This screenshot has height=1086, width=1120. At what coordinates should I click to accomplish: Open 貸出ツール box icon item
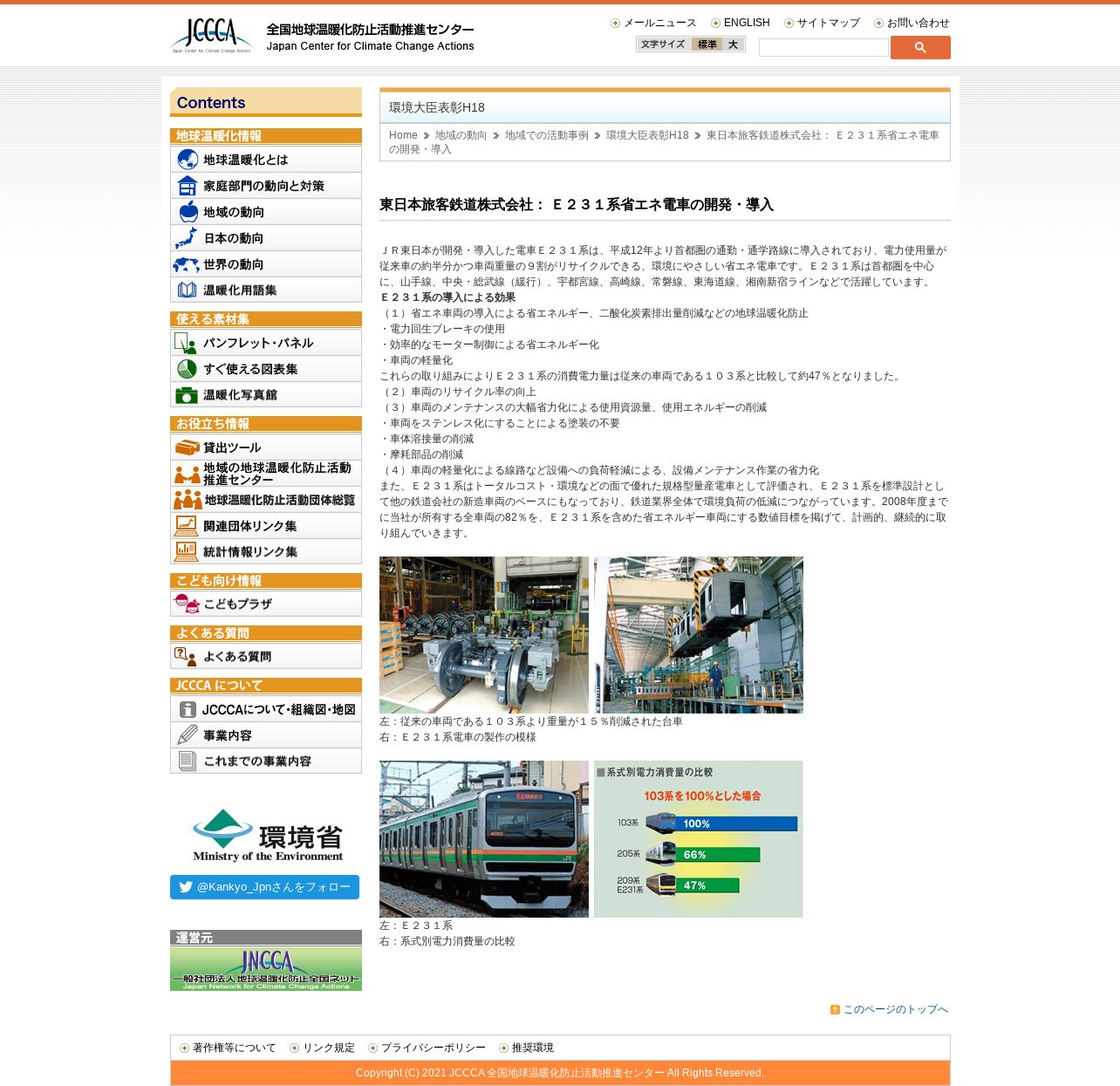(x=266, y=447)
